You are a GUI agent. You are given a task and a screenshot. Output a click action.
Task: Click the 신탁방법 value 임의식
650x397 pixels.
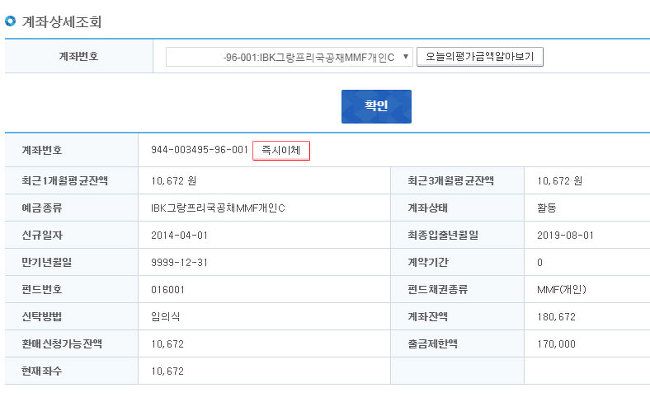[x=165, y=317]
